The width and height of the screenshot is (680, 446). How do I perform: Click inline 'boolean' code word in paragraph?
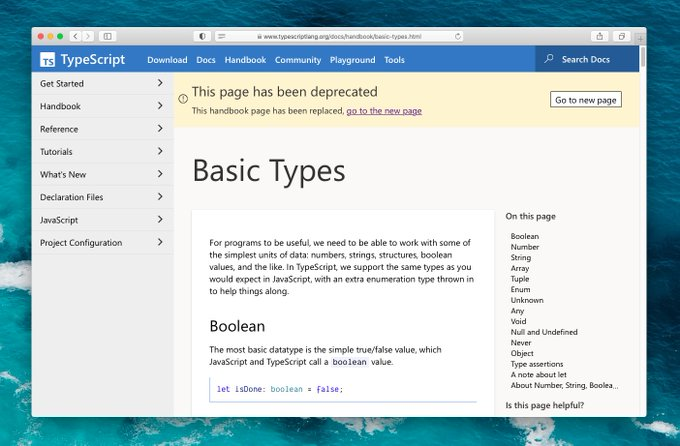point(350,362)
